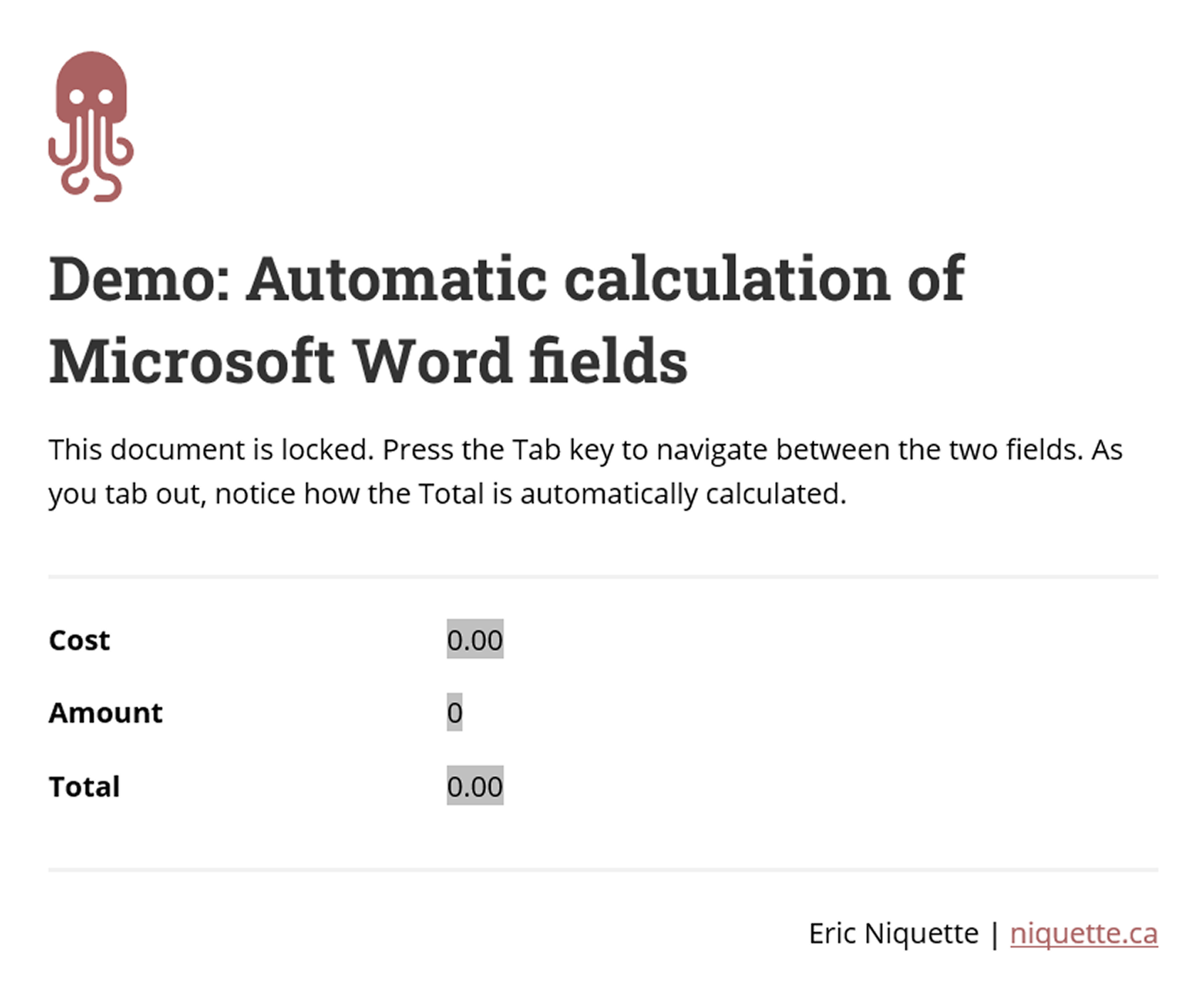Open the niquette.ca link
1204x993 pixels.
(1083, 933)
